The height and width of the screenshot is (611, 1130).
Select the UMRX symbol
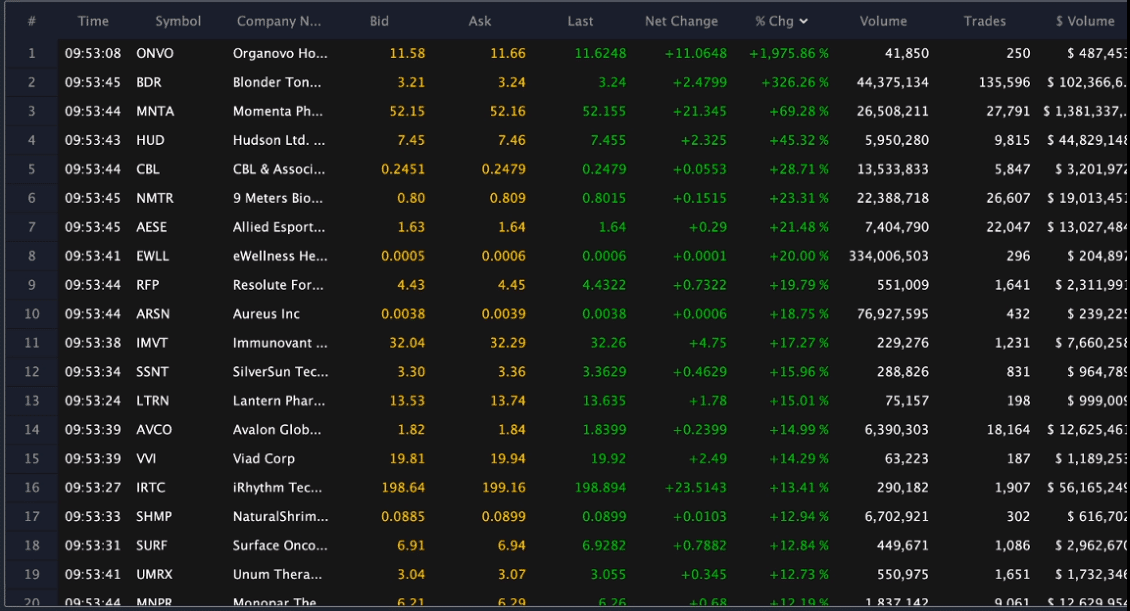[x=154, y=574]
